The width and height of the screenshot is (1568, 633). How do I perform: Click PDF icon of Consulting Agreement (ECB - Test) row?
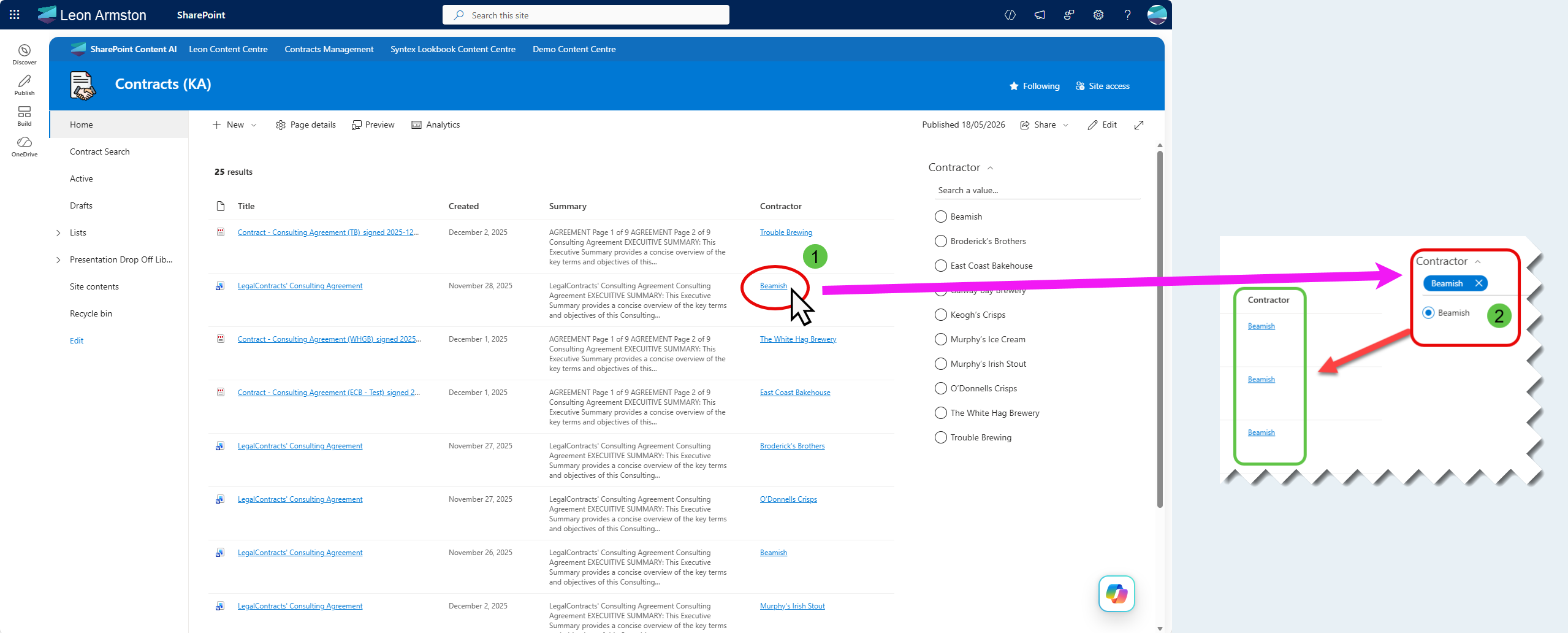click(x=221, y=392)
